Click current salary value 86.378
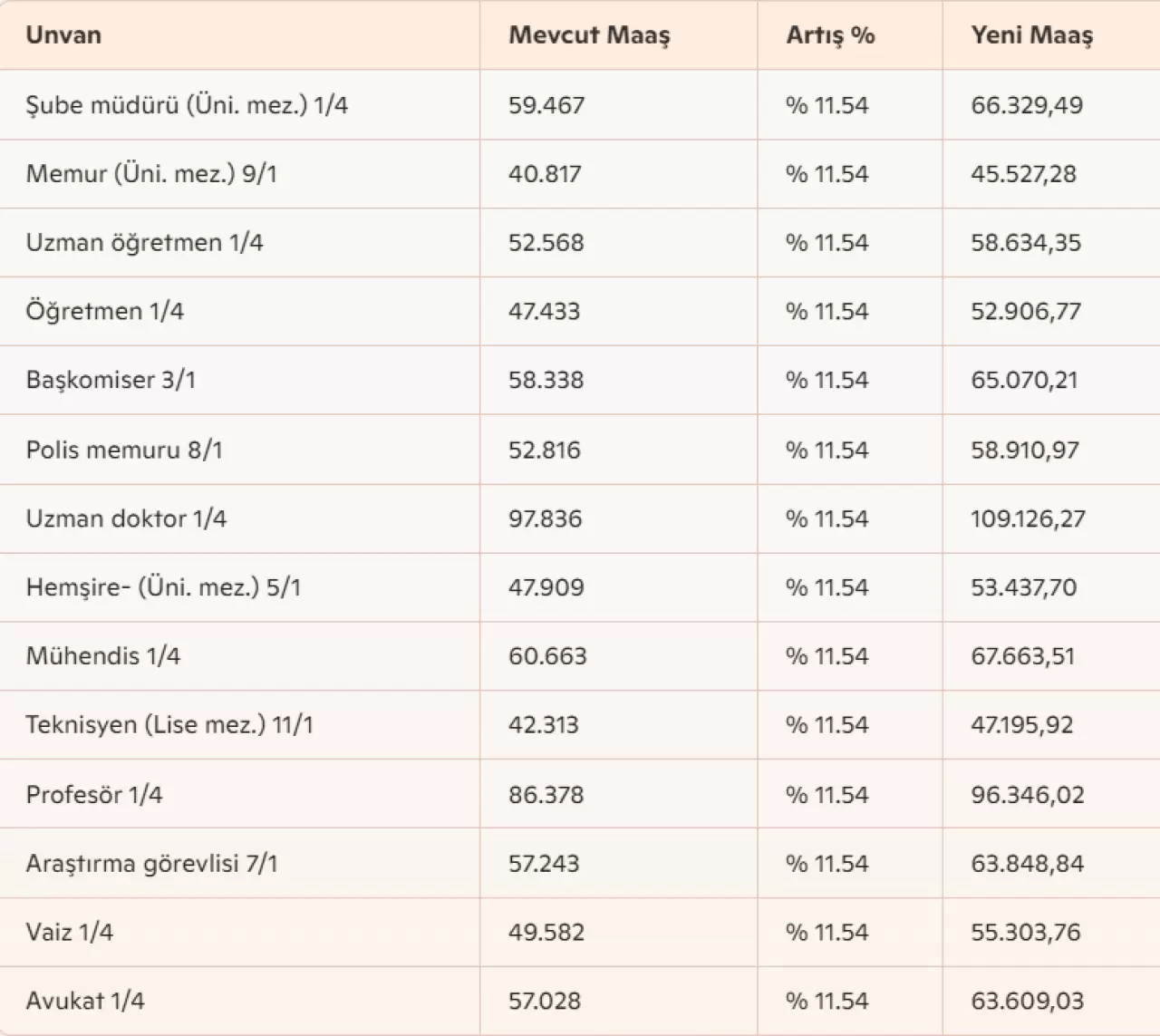Image resolution: width=1160 pixels, height=1036 pixels. 546,795
